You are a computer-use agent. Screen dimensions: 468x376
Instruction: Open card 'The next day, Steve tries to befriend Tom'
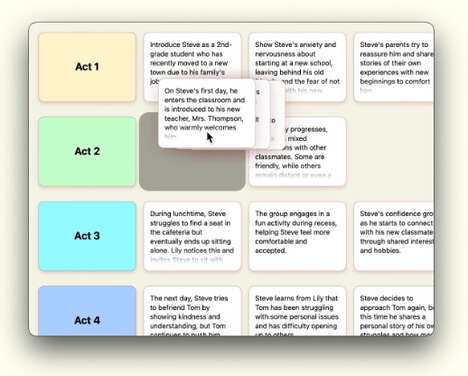(192, 311)
